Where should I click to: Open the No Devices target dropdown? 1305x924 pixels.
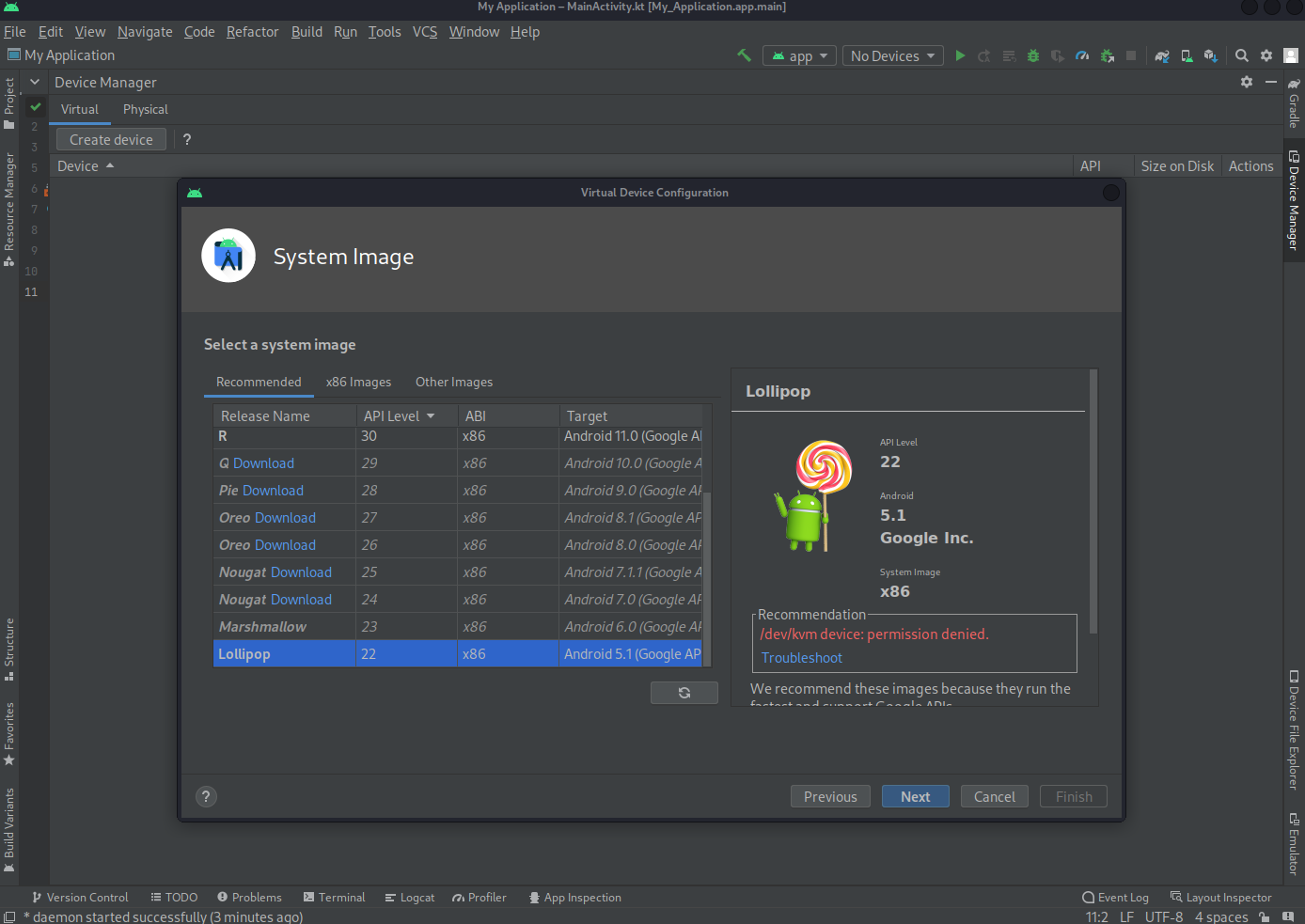pos(893,56)
